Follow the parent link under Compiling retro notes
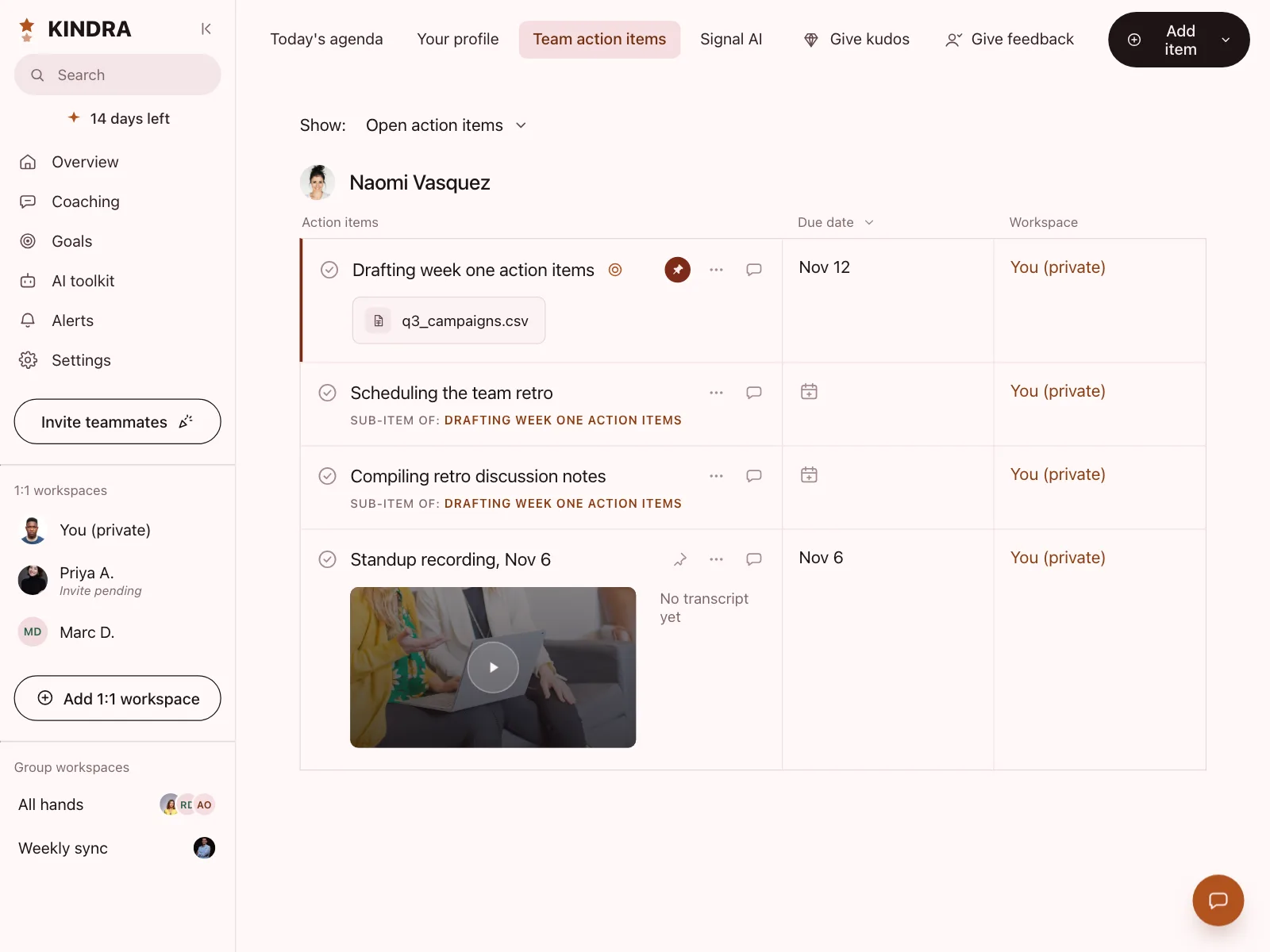Image resolution: width=1270 pixels, height=952 pixels. pyautogui.click(x=563, y=504)
